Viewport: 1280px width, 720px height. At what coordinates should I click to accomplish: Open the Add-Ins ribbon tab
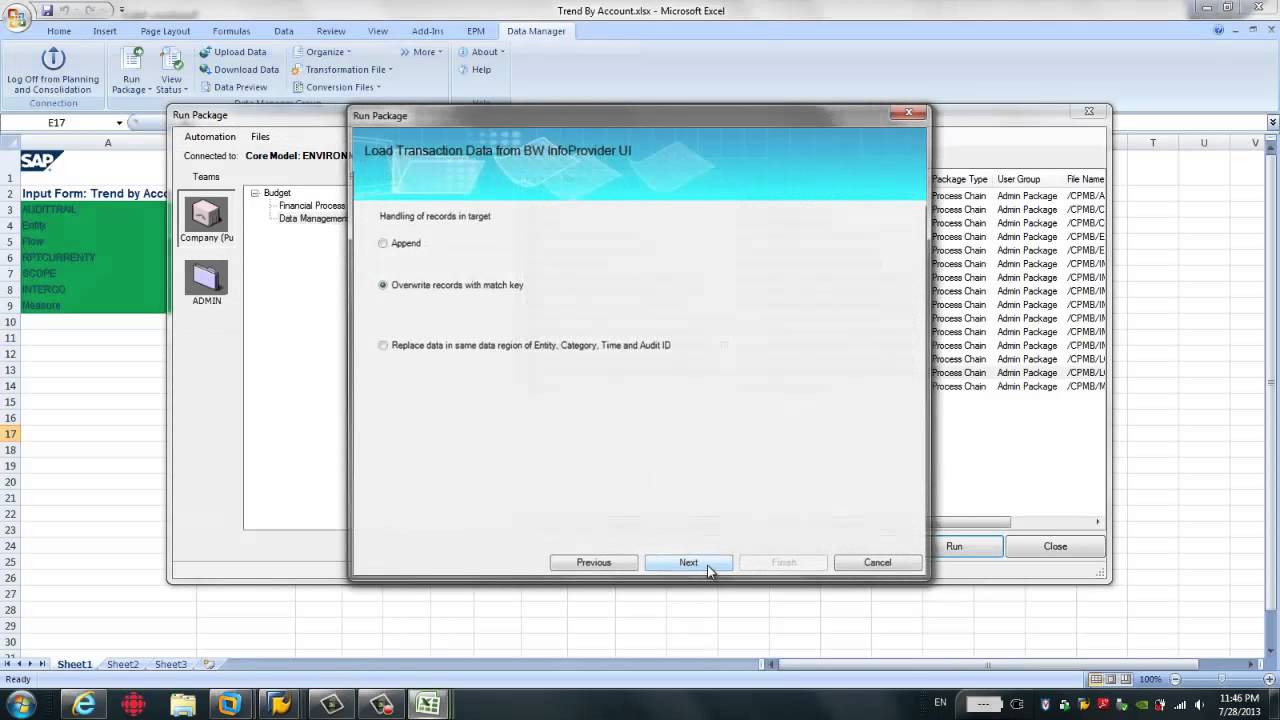tap(427, 31)
